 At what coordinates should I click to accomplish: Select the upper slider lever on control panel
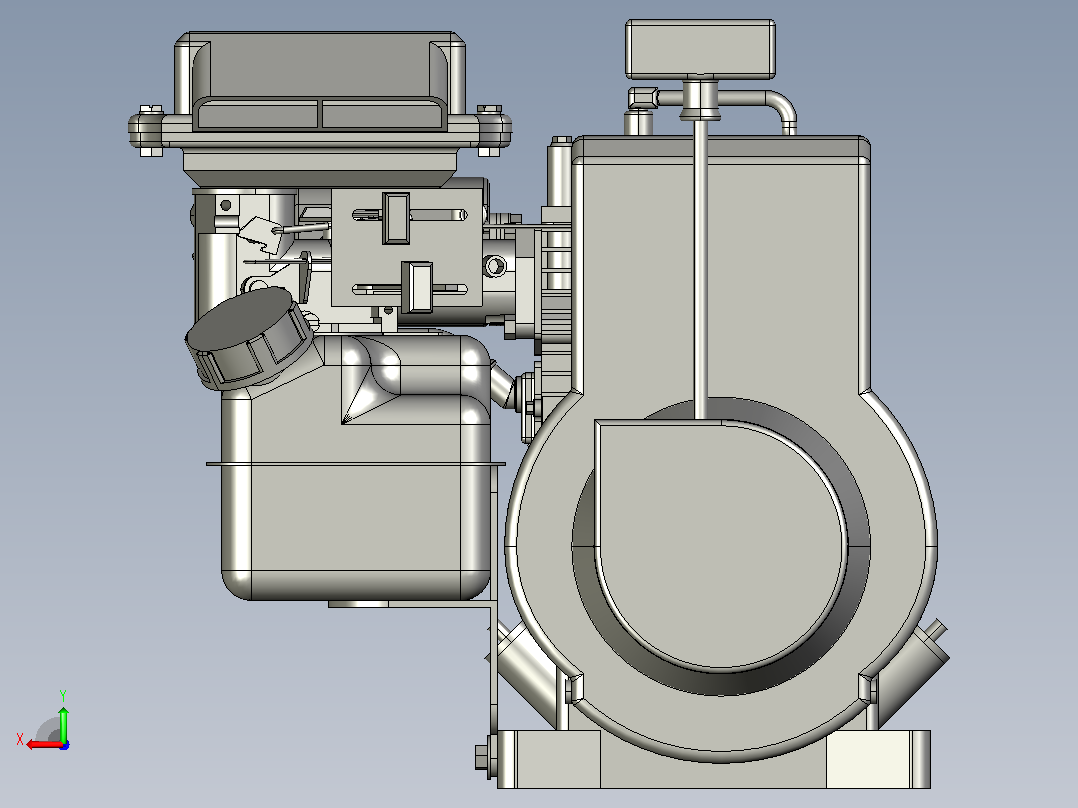click(395, 218)
